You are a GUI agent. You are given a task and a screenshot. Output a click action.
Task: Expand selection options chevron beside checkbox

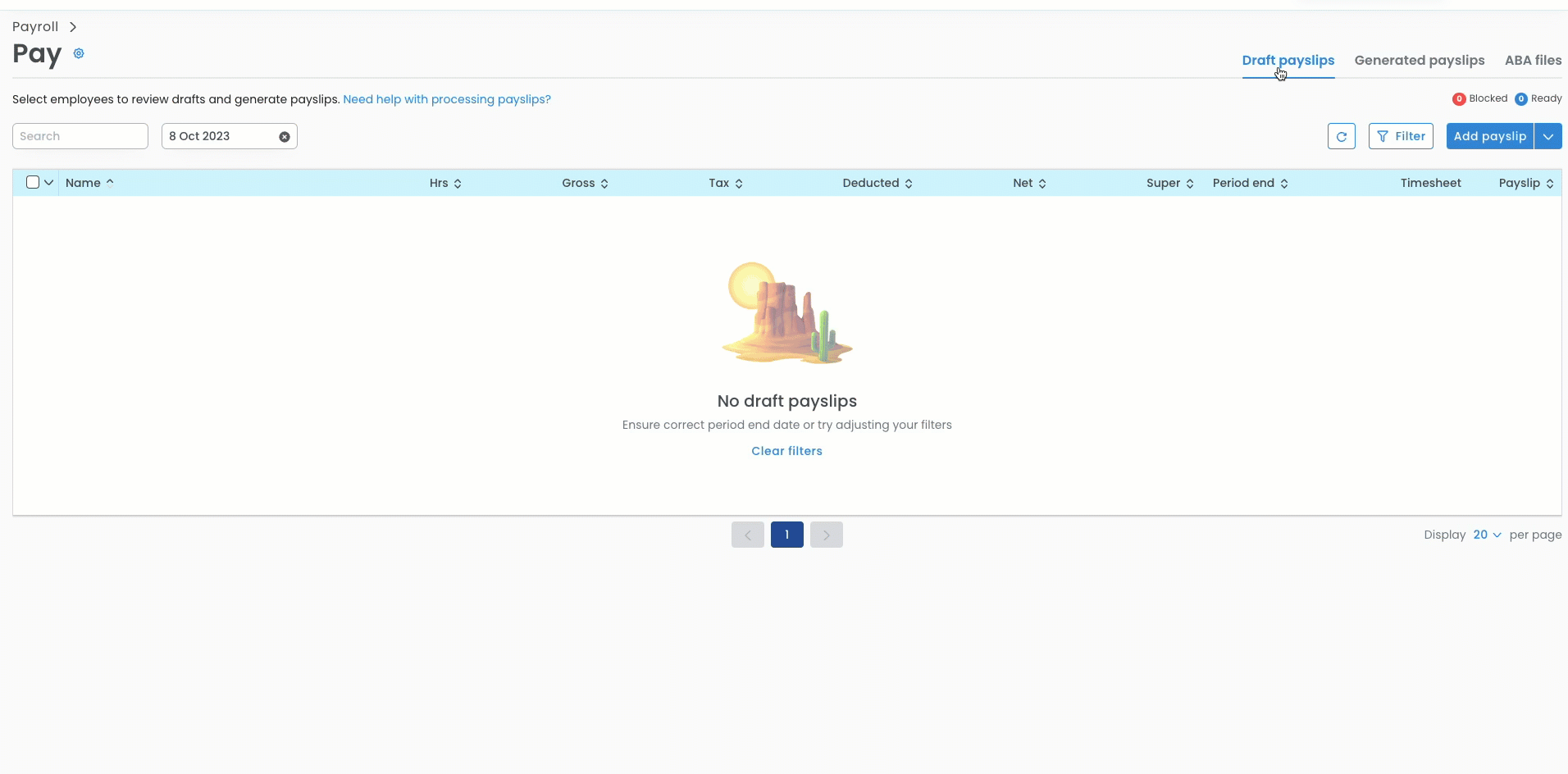click(49, 182)
